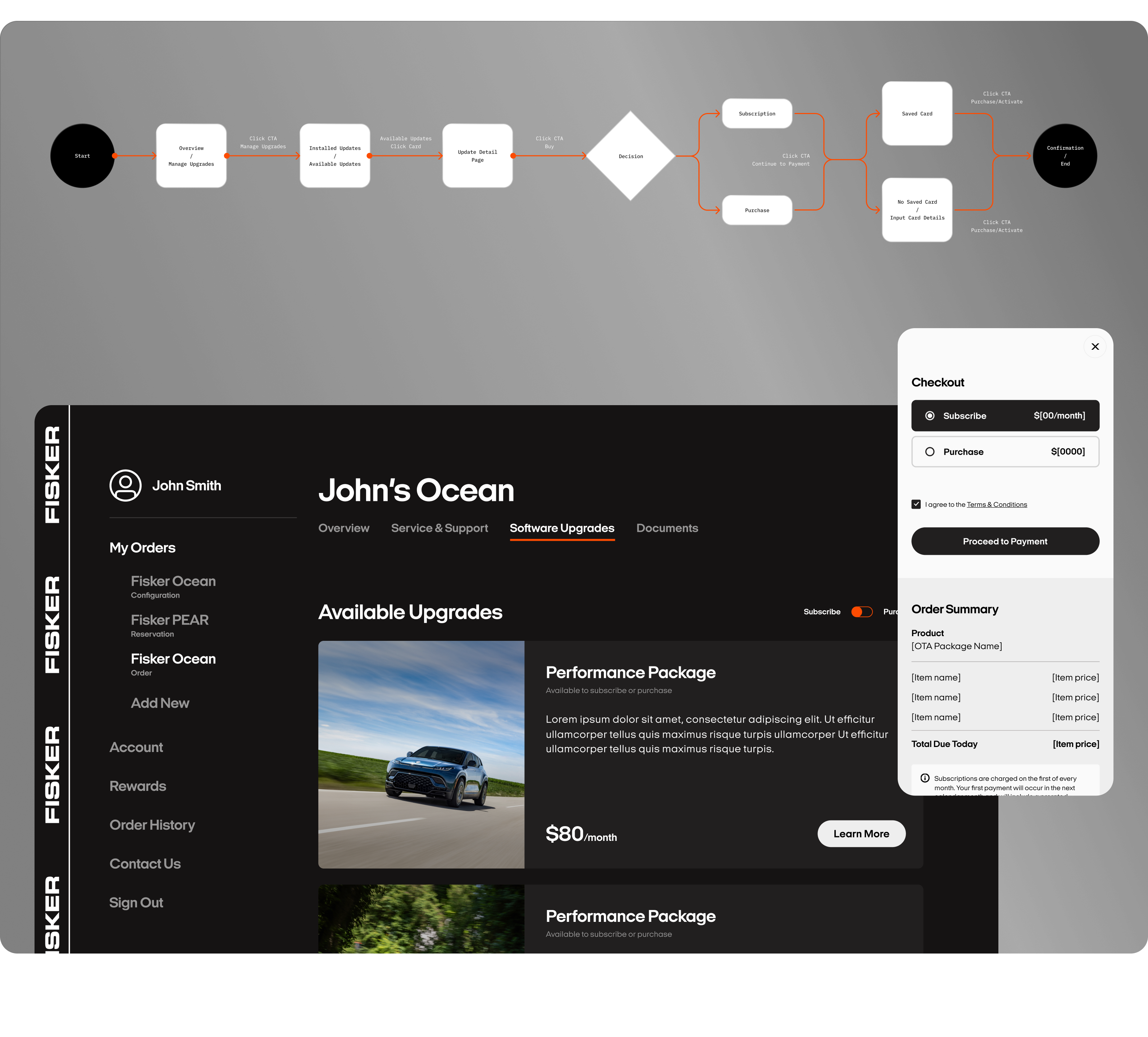Click the John Smith user name
The width and height of the screenshot is (1148, 1037).
pyautogui.click(x=187, y=485)
